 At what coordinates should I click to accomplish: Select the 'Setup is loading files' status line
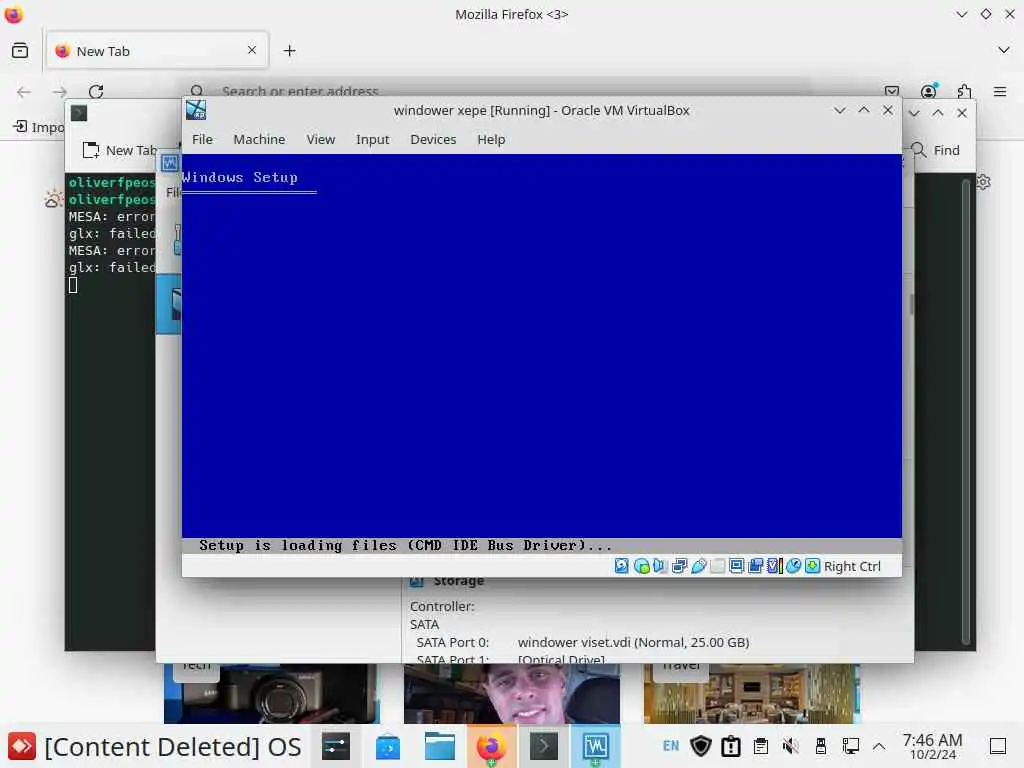(405, 545)
